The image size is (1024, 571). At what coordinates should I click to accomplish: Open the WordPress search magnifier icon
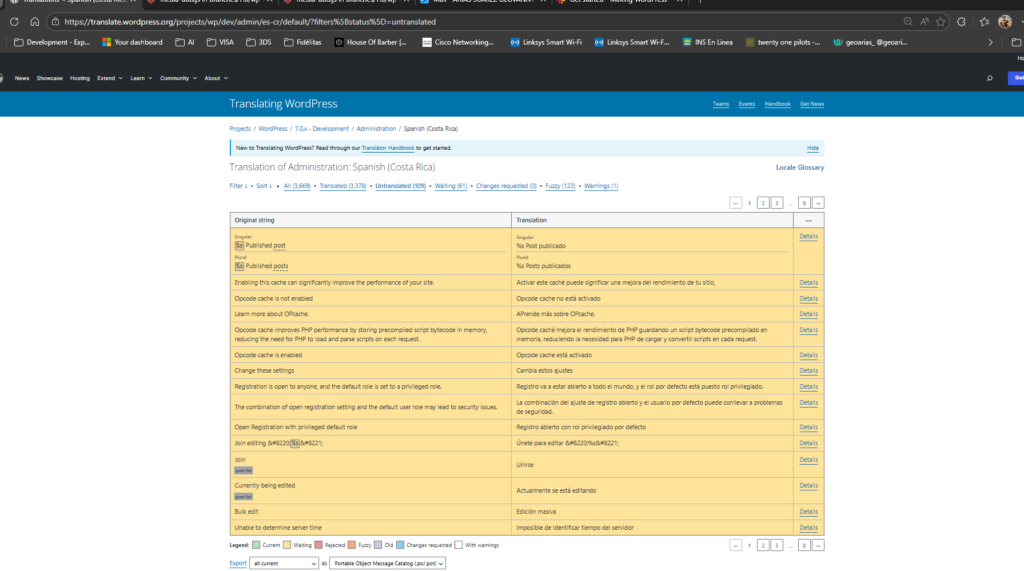989,78
